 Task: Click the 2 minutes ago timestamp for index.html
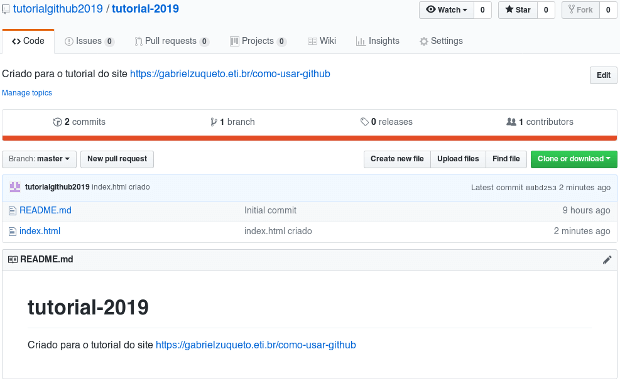click(582, 231)
